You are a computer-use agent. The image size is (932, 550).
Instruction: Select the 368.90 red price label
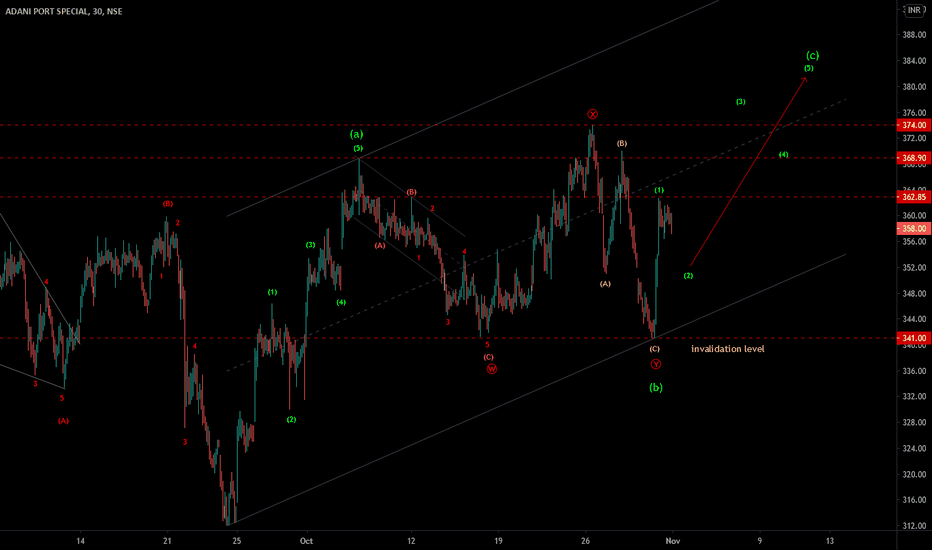pyautogui.click(x=914, y=158)
